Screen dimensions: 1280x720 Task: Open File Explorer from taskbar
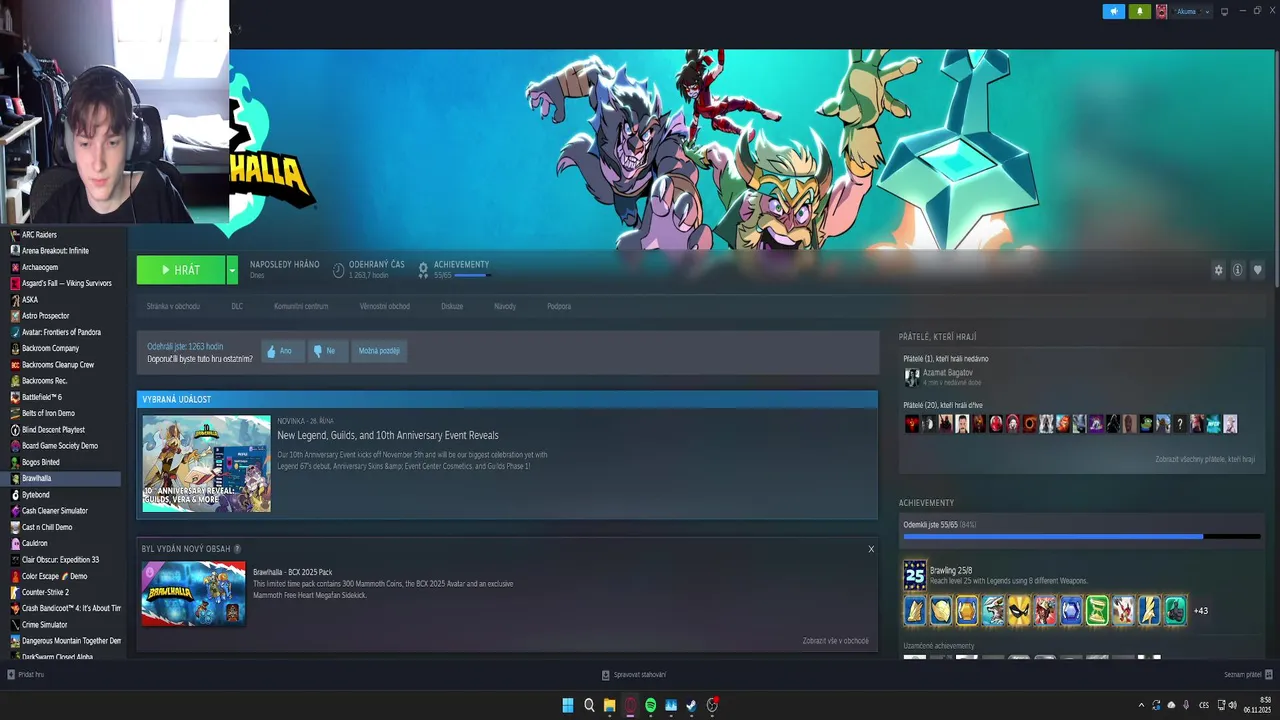click(609, 705)
